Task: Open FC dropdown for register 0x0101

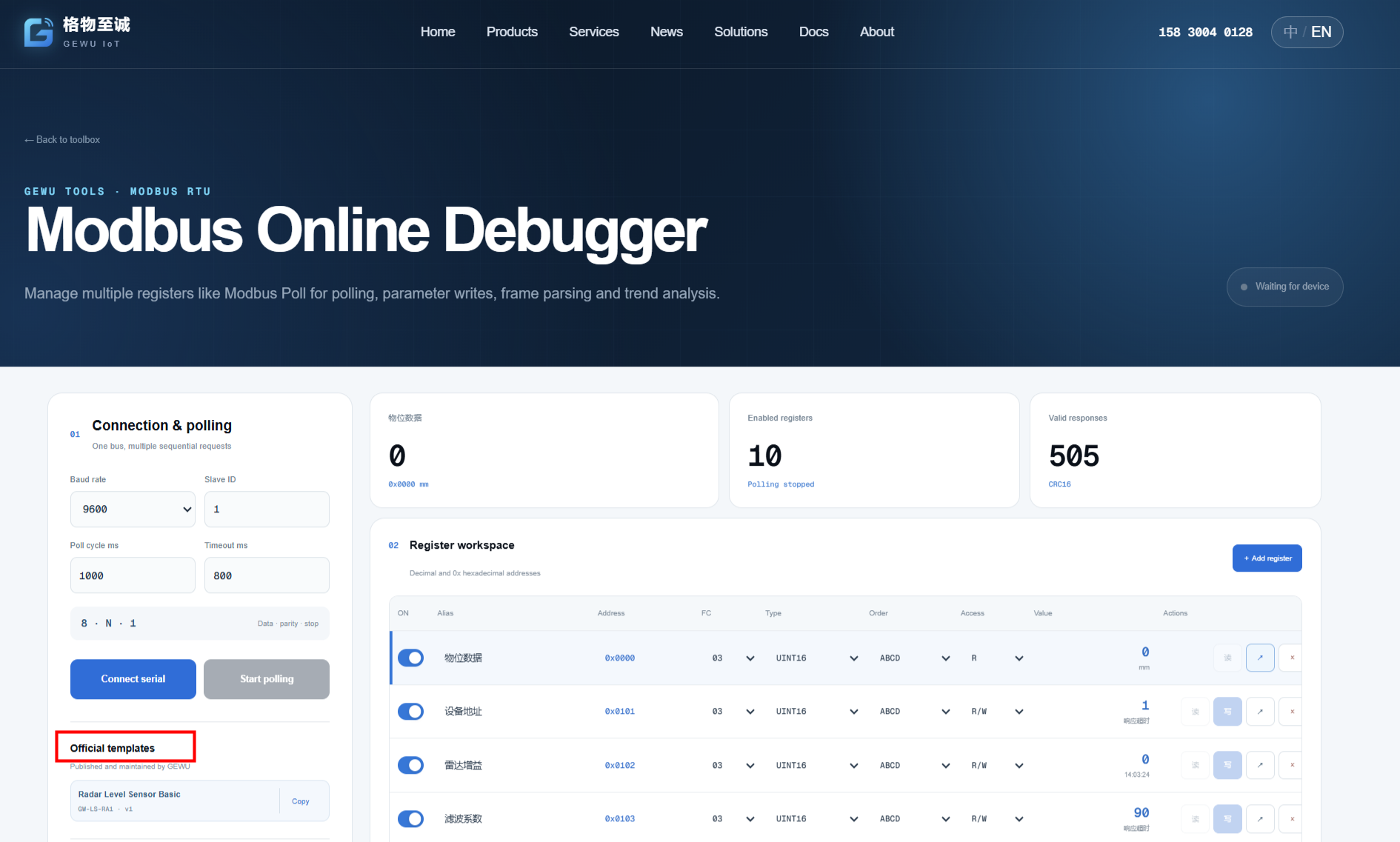Action: (733, 712)
